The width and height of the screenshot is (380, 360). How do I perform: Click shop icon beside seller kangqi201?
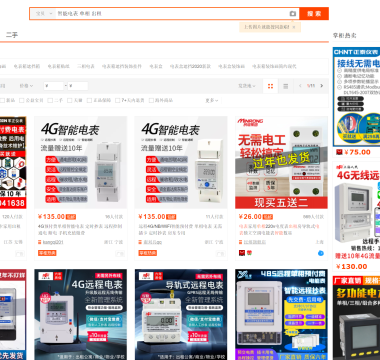coord(40,242)
